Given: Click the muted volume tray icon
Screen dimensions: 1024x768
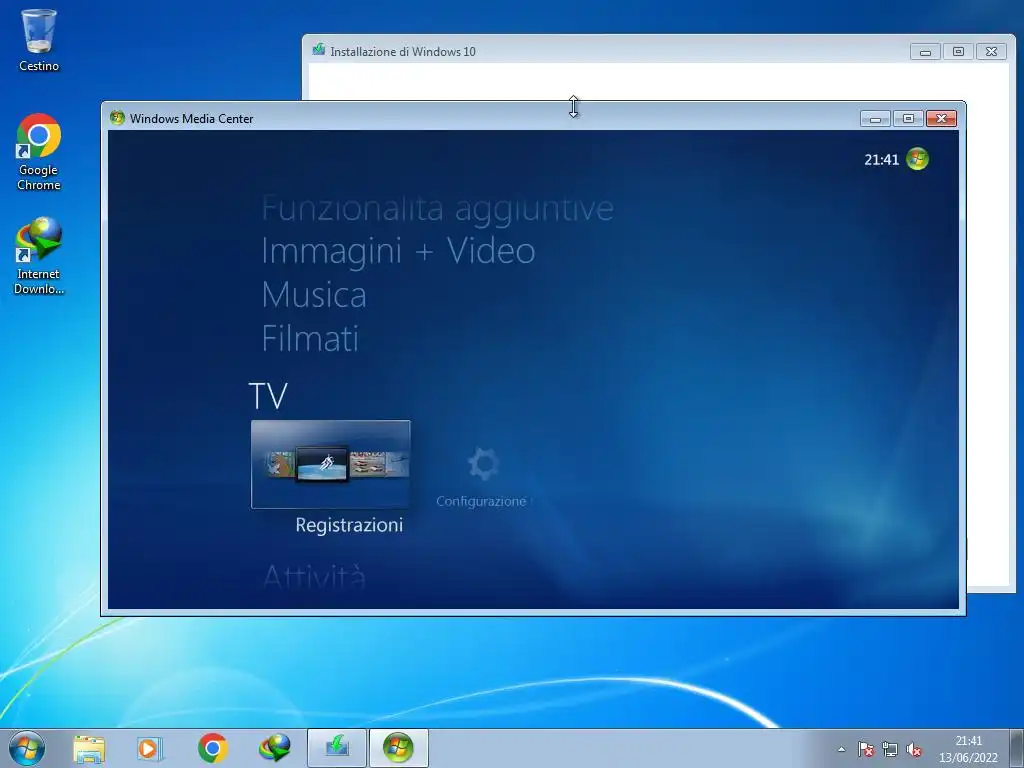Looking at the screenshot, I should click(x=914, y=750).
